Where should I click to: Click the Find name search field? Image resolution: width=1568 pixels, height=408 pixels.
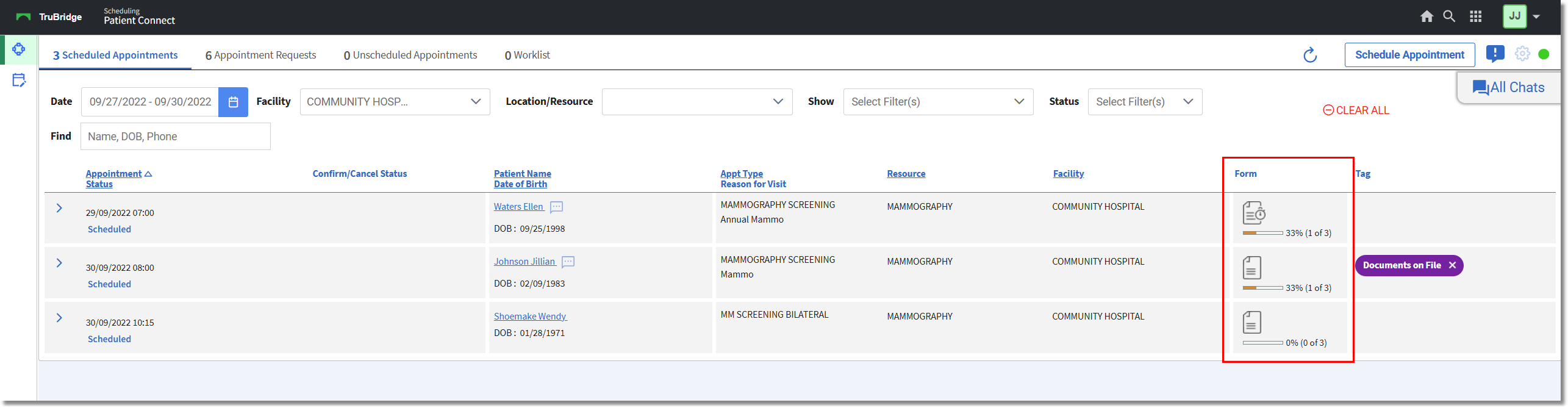click(176, 137)
